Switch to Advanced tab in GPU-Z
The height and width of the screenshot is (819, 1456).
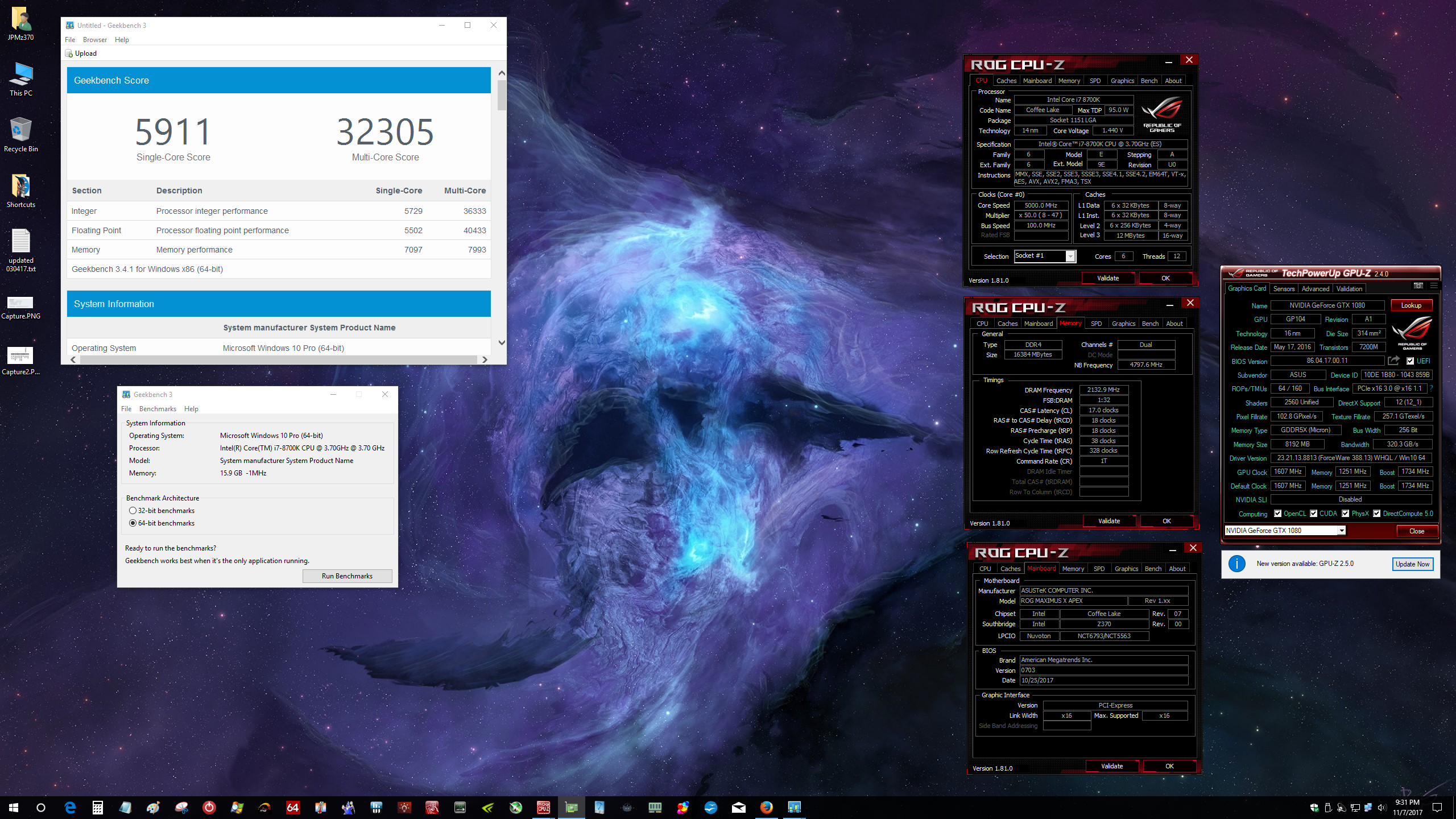pos(1315,289)
